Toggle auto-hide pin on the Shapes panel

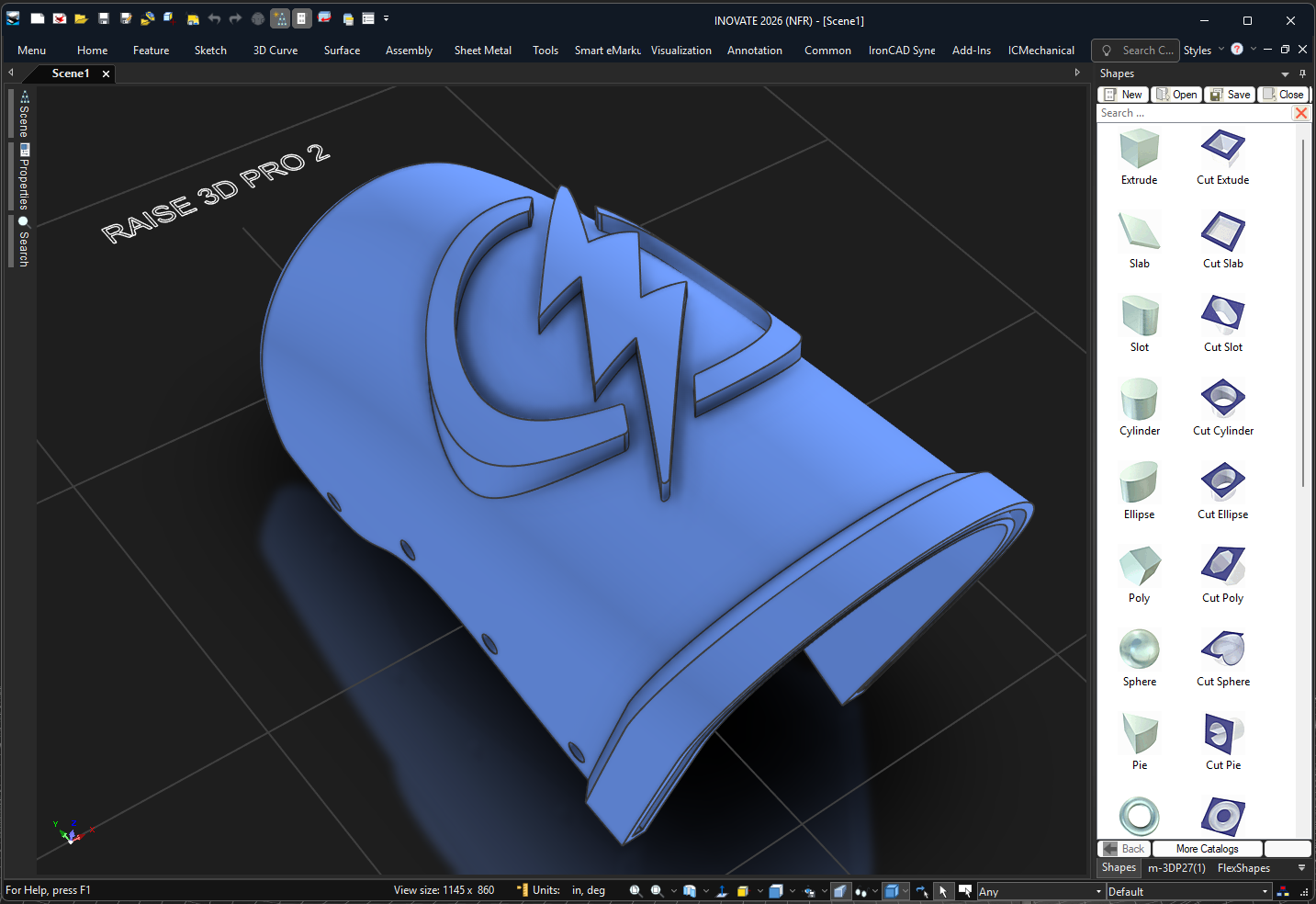(x=1302, y=73)
